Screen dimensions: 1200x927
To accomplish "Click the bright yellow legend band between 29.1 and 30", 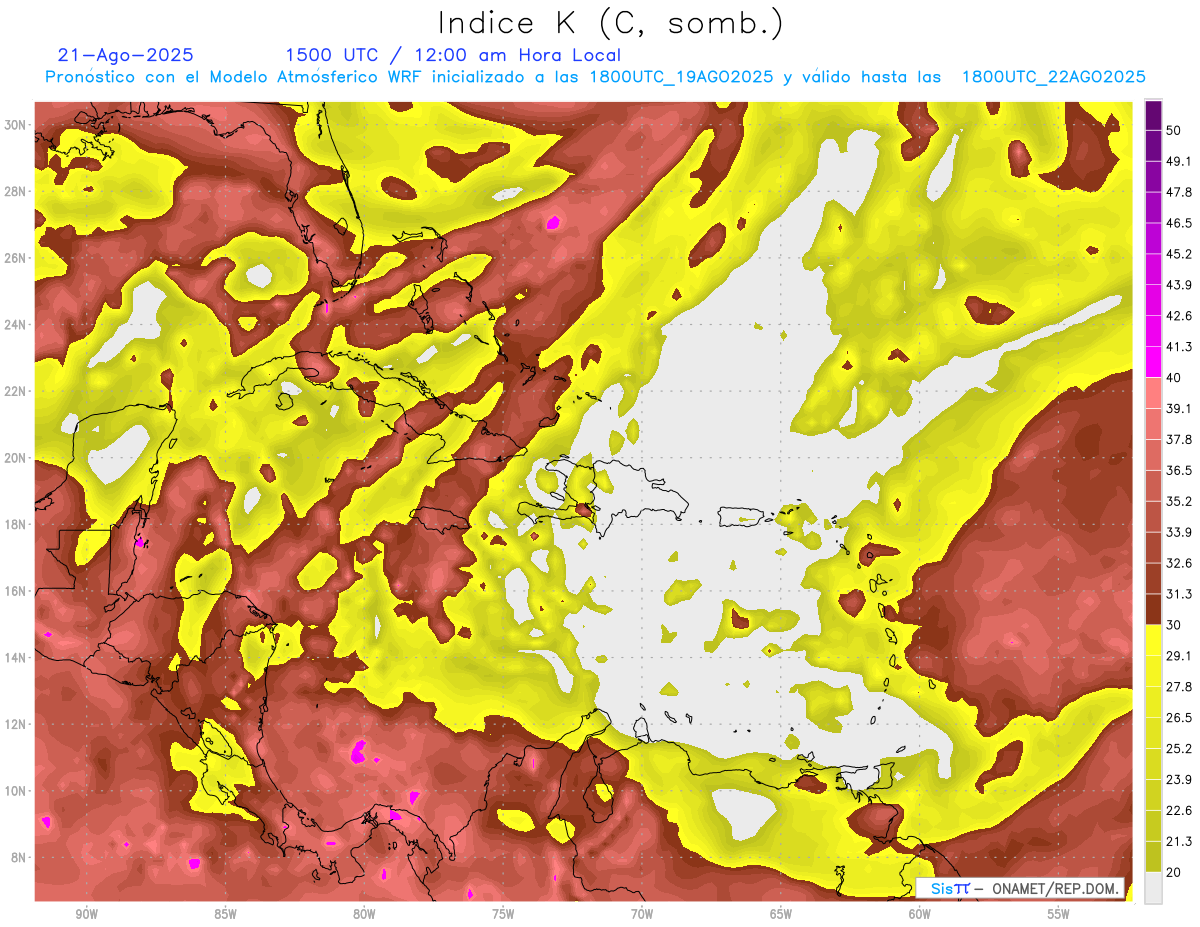I will point(1153,640).
